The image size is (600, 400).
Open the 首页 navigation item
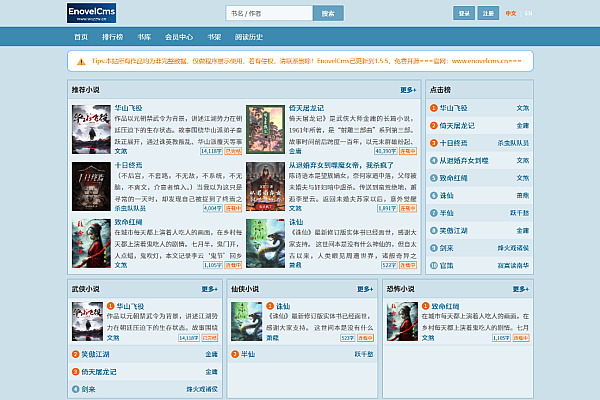click(x=81, y=37)
